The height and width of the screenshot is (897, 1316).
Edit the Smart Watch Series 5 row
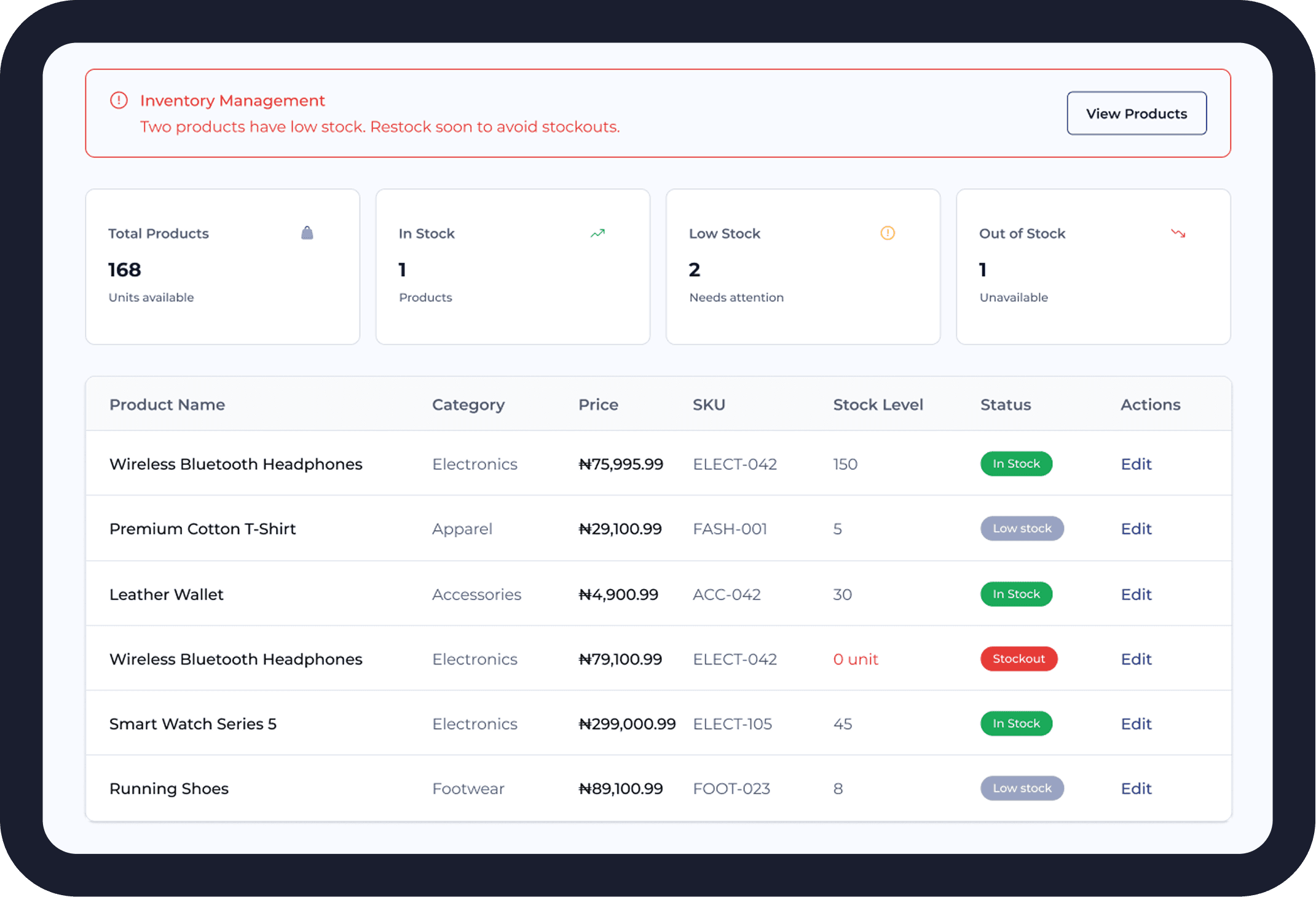click(1136, 724)
